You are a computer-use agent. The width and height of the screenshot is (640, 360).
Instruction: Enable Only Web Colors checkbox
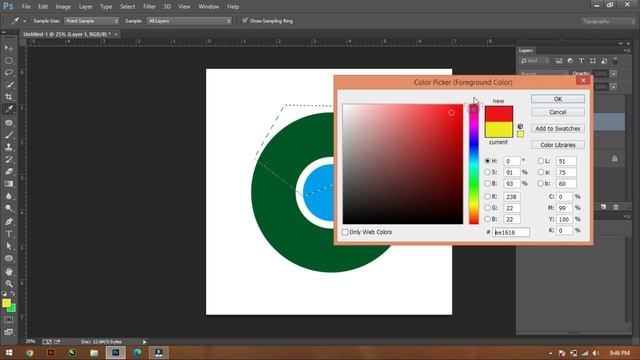click(x=345, y=232)
